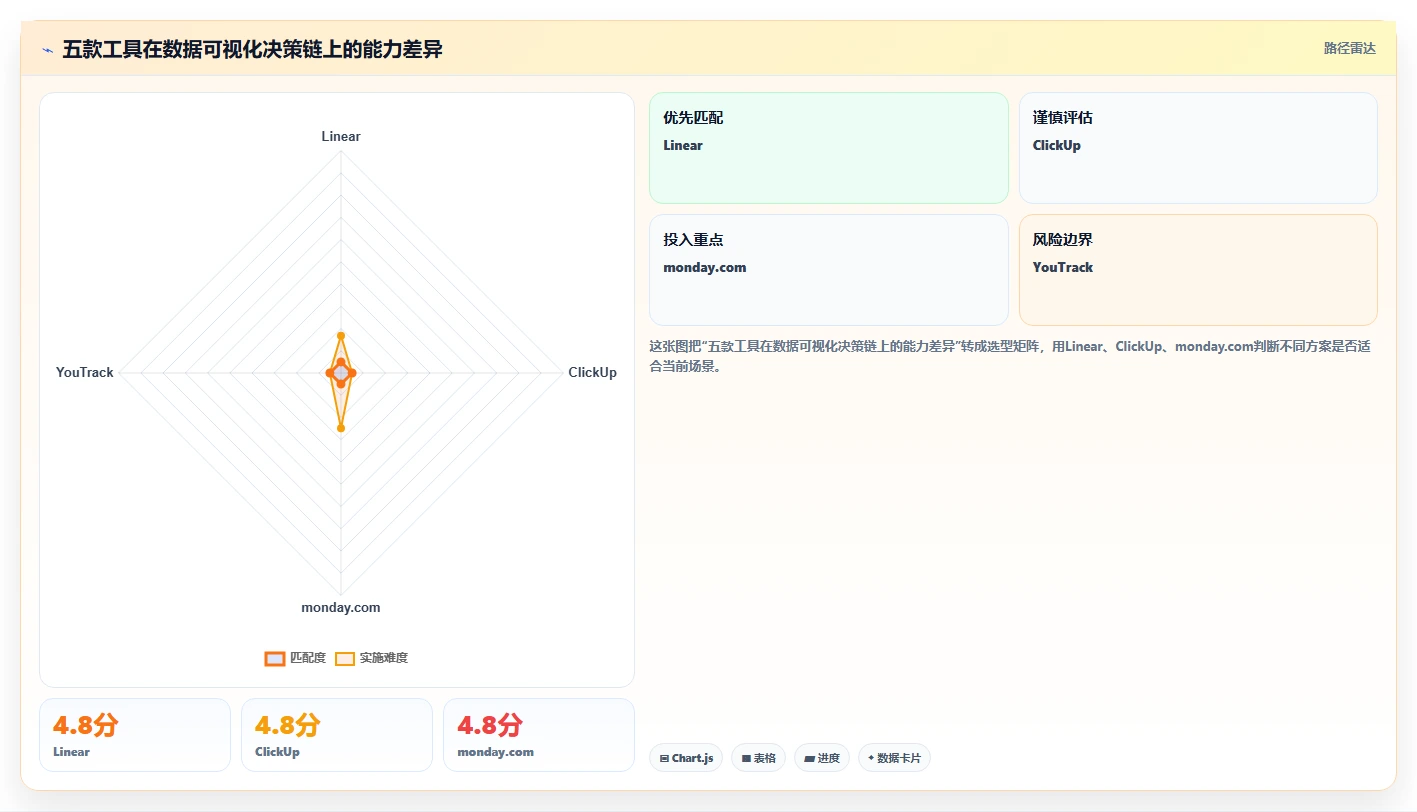Screen dimensions: 1417x812
Task: Click the 表格 tag
Action: 759,758
